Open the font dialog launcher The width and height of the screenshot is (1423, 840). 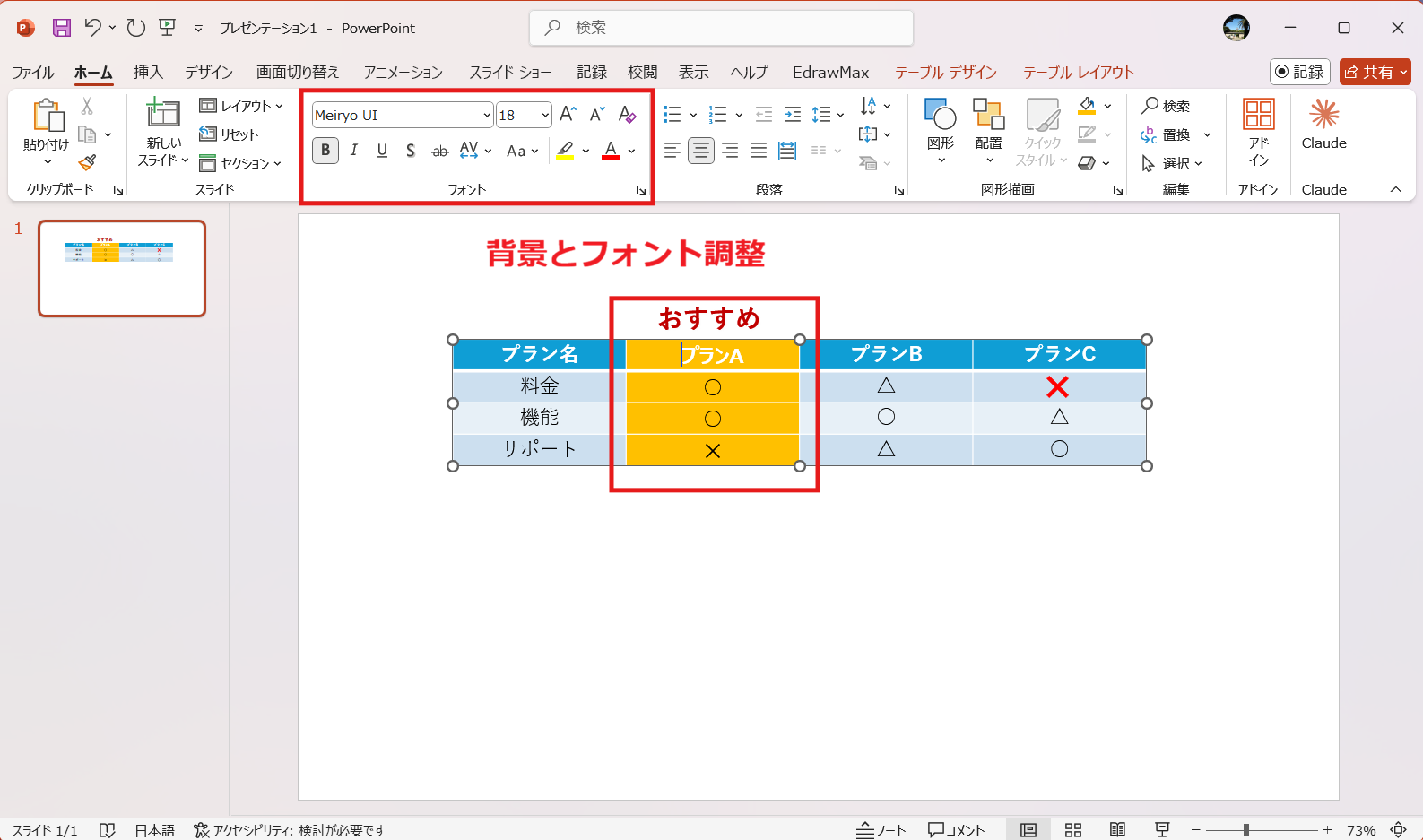[641, 190]
